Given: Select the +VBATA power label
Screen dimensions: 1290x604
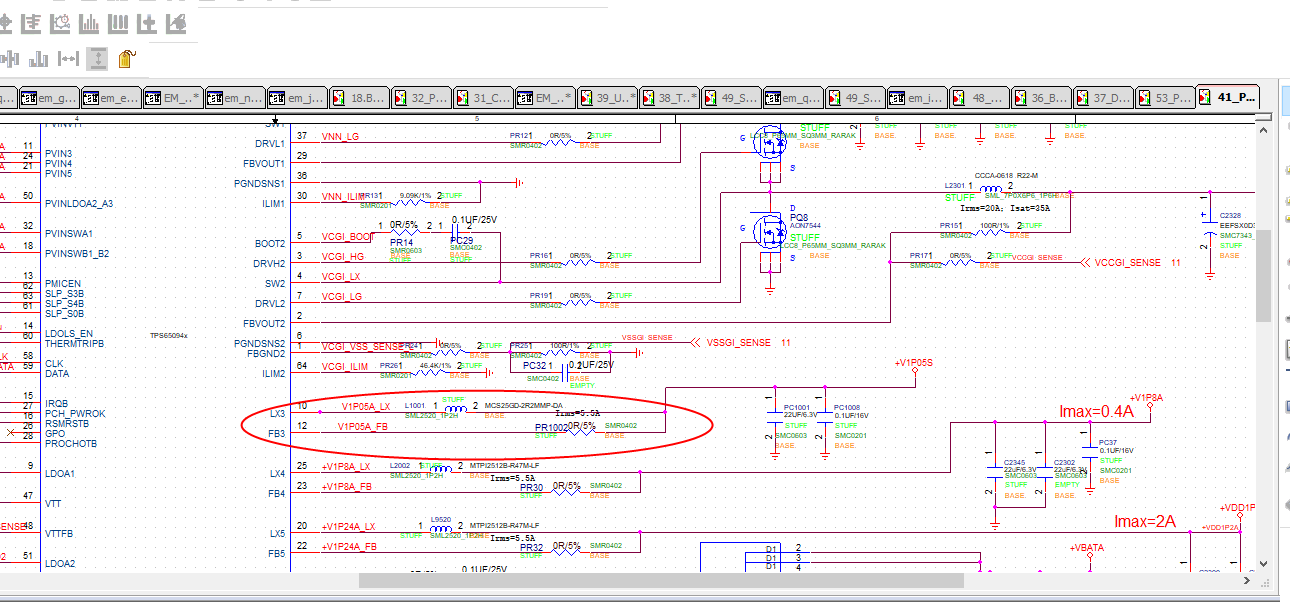Looking at the screenshot, I should coord(1087,548).
